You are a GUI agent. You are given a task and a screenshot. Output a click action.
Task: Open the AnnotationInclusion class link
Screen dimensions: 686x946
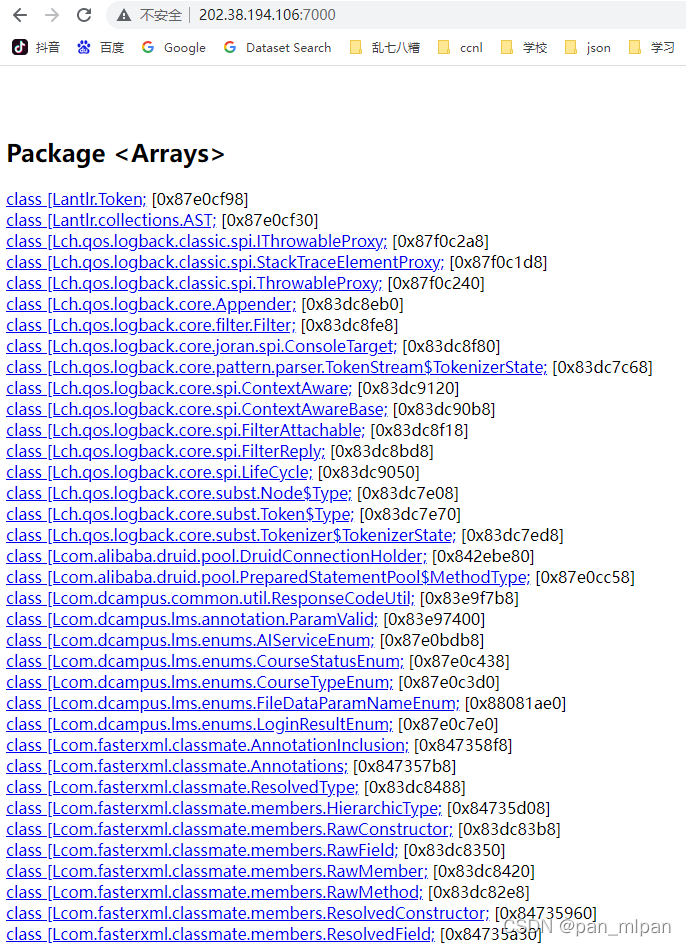point(208,746)
